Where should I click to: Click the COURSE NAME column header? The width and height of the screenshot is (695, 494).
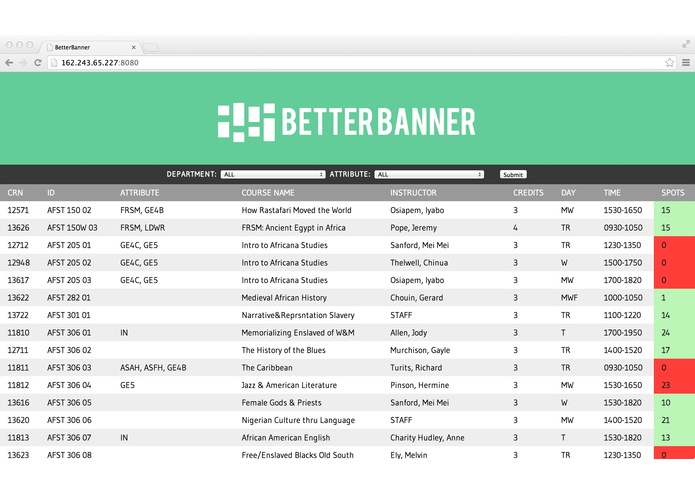point(268,193)
